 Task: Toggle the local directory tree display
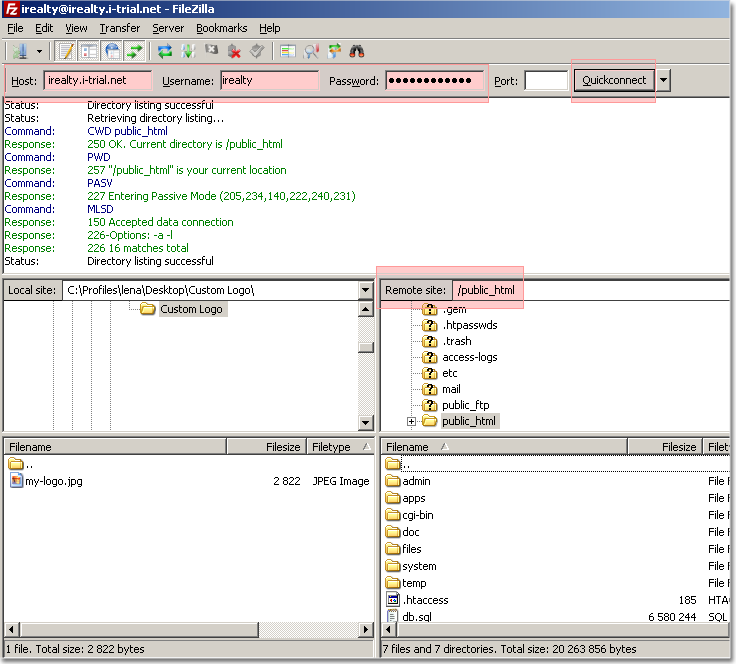89,51
